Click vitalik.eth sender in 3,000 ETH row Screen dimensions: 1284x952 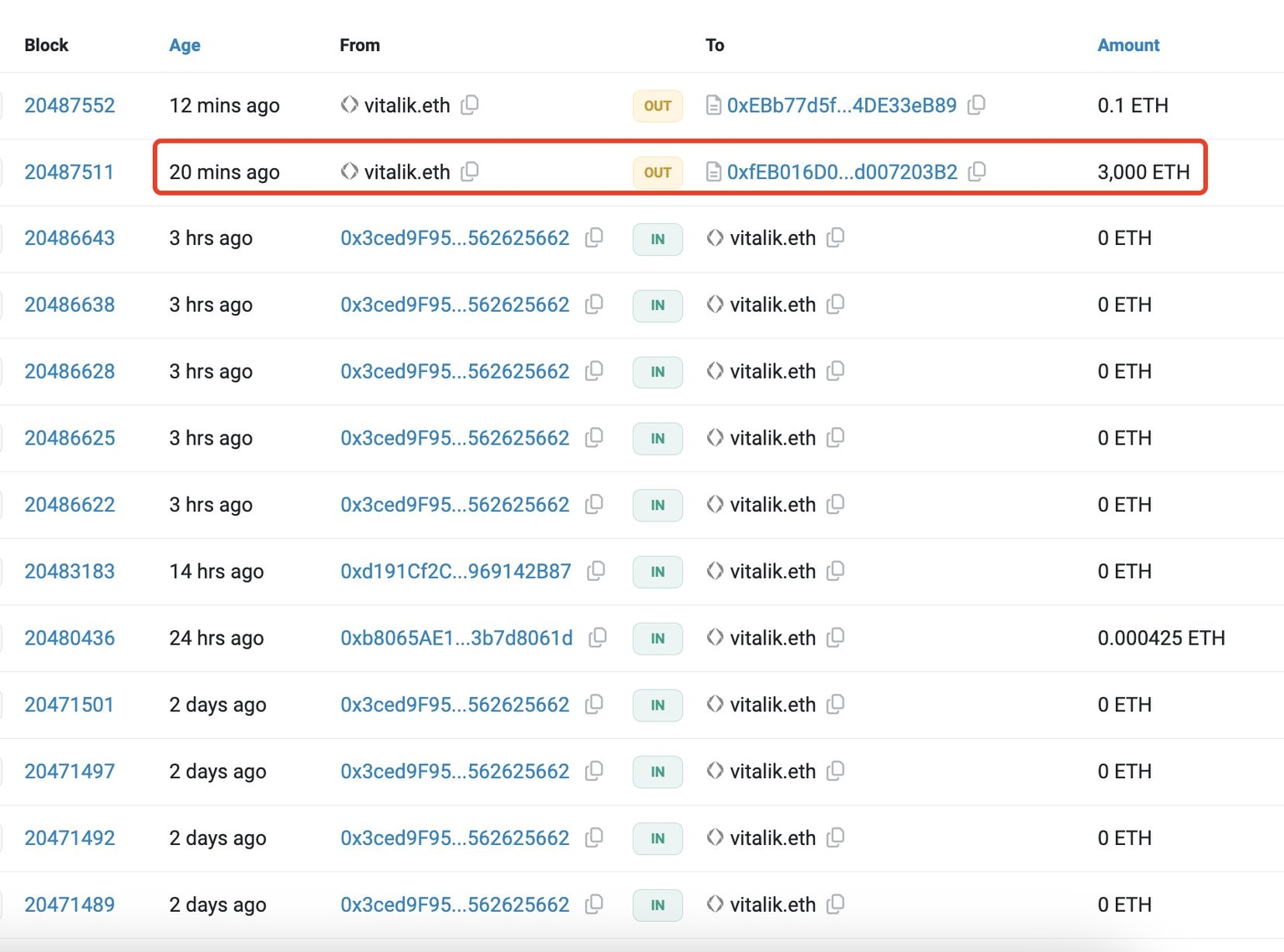[x=406, y=172]
